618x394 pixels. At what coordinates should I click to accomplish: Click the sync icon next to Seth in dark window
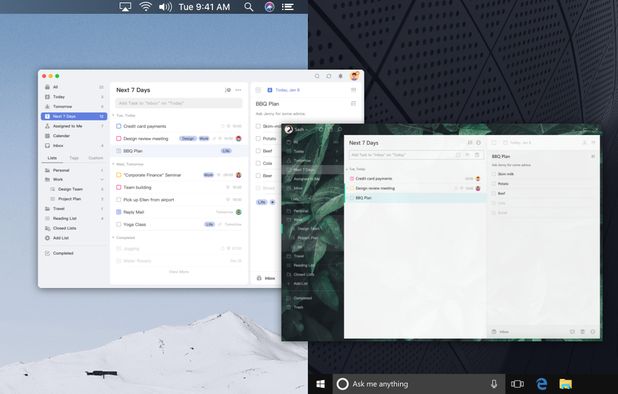pos(321,129)
